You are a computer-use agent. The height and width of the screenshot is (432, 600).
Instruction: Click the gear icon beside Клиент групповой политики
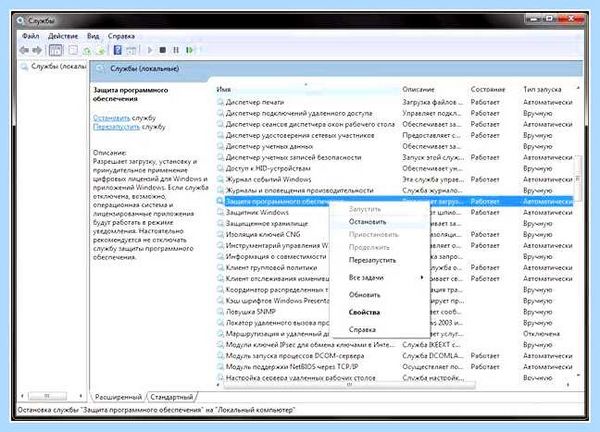coord(220,267)
